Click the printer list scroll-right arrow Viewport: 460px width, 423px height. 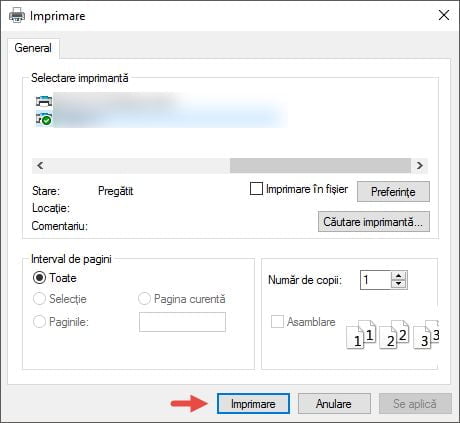tap(420, 165)
